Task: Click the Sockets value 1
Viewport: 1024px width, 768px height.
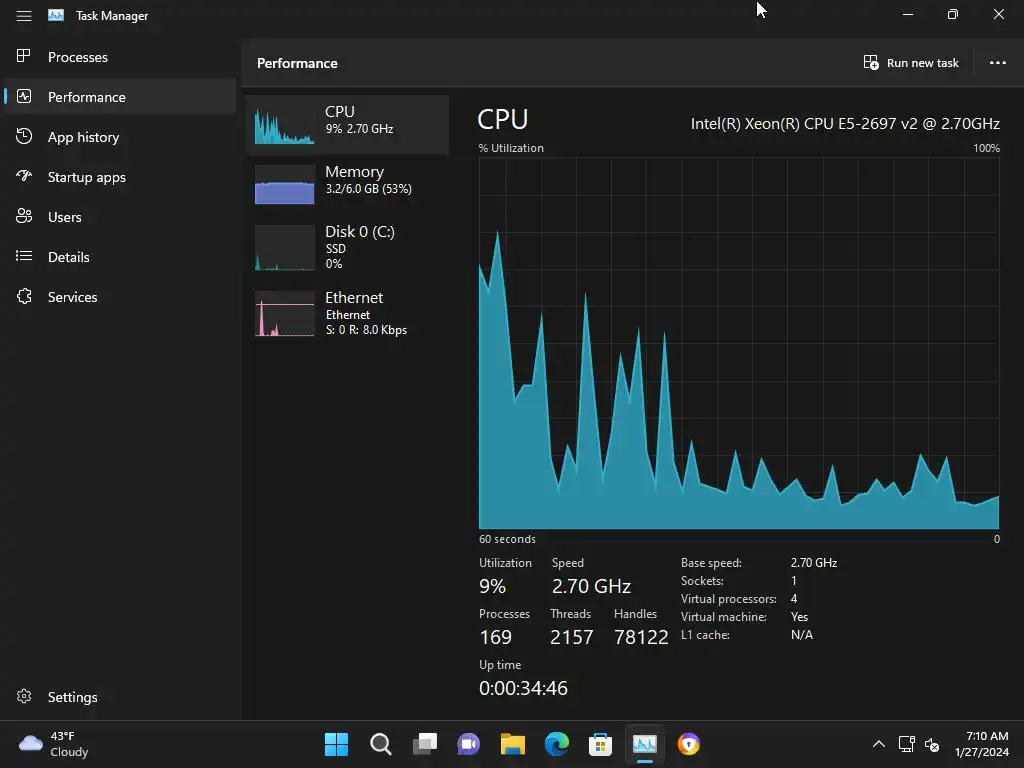Action: click(793, 581)
